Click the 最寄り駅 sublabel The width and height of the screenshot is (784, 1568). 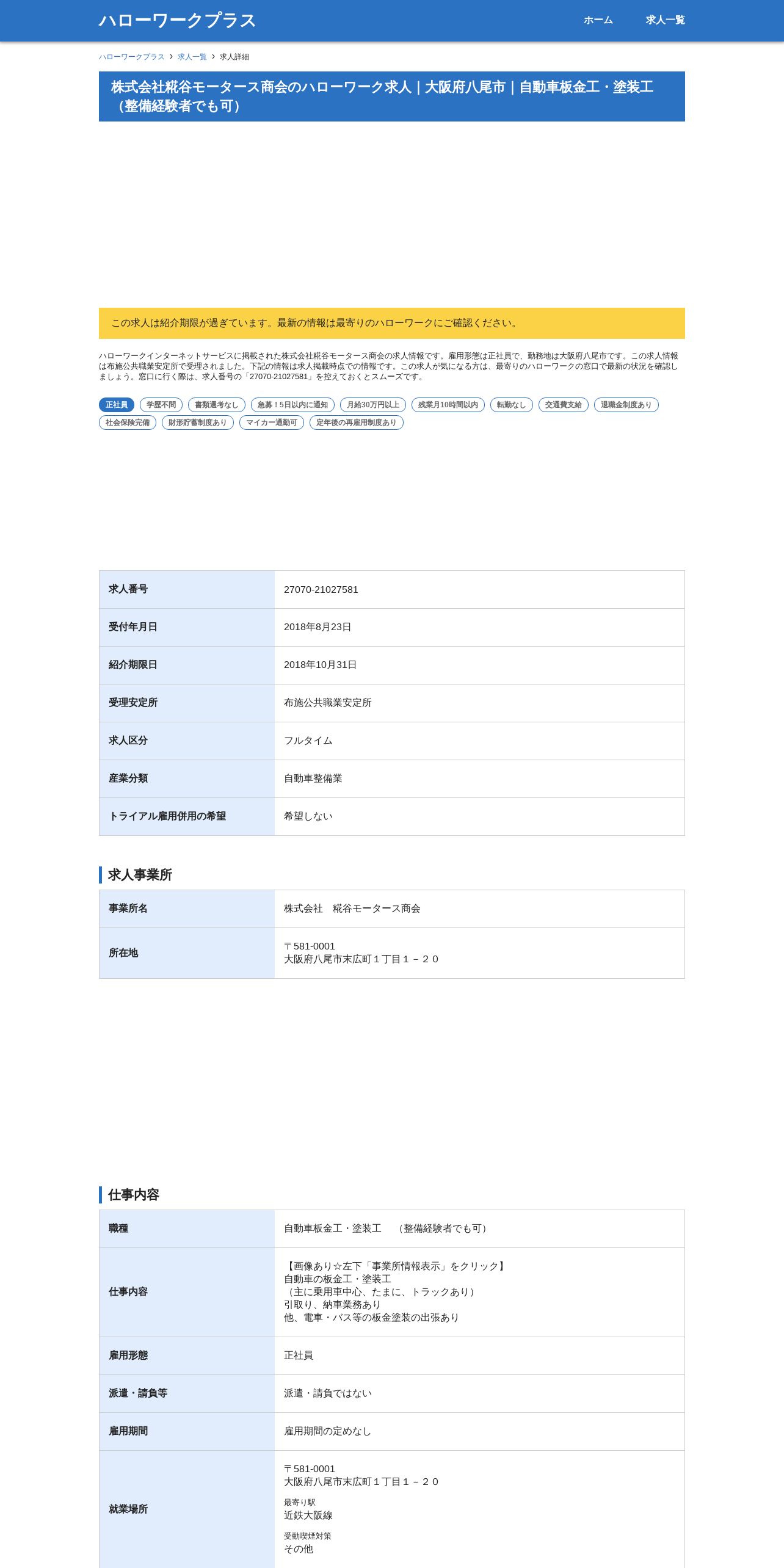pyautogui.click(x=300, y=1503)
